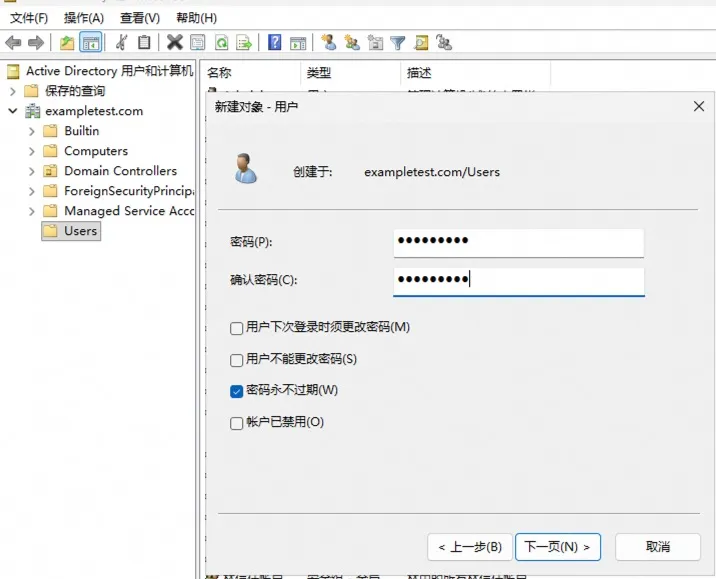Select the Domain Controllers tree item
Screen dimensions: 716x579
(x=121, y=171)
